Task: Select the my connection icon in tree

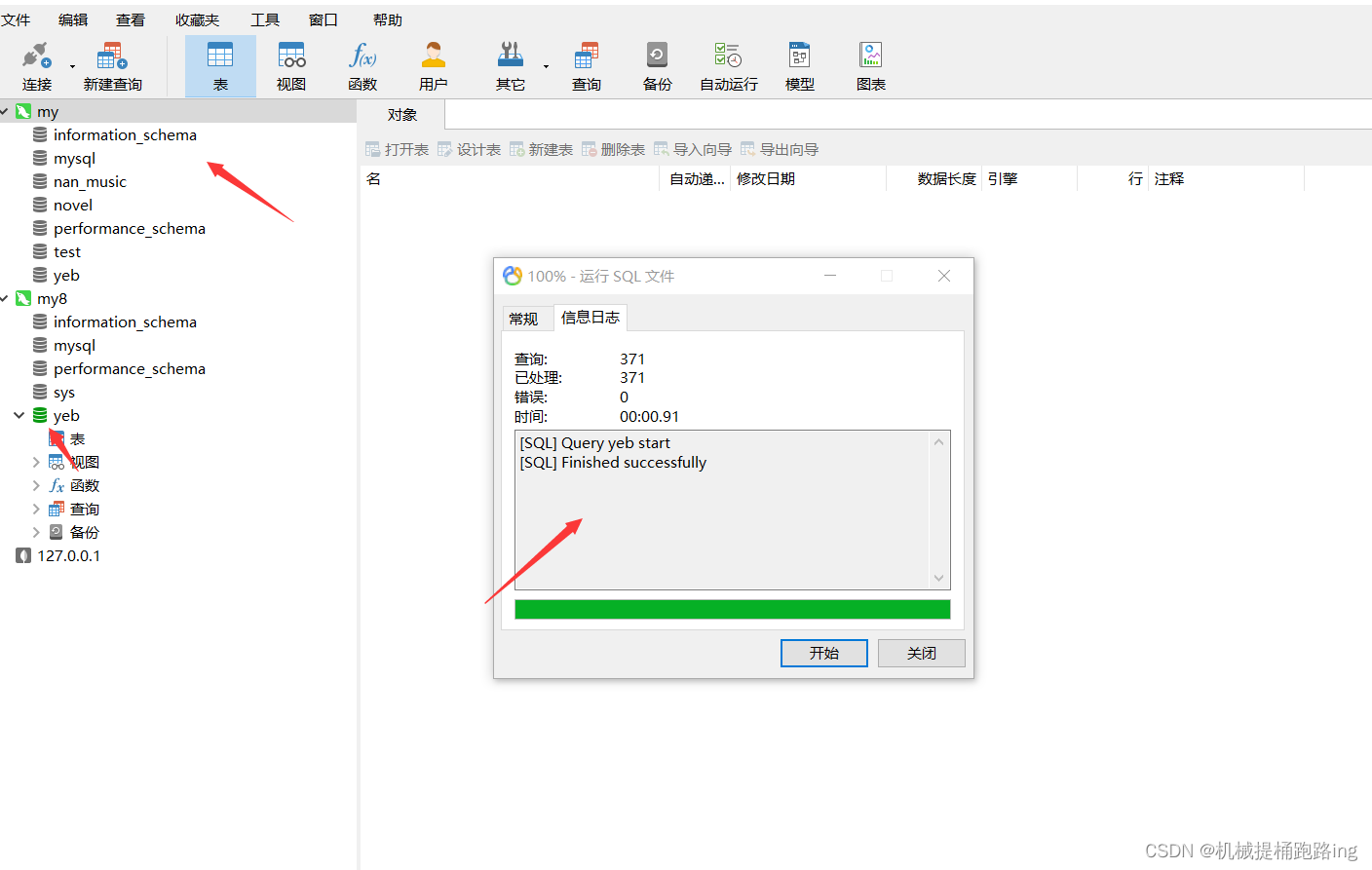Action: pyautogui.click(x=23, y=111)
